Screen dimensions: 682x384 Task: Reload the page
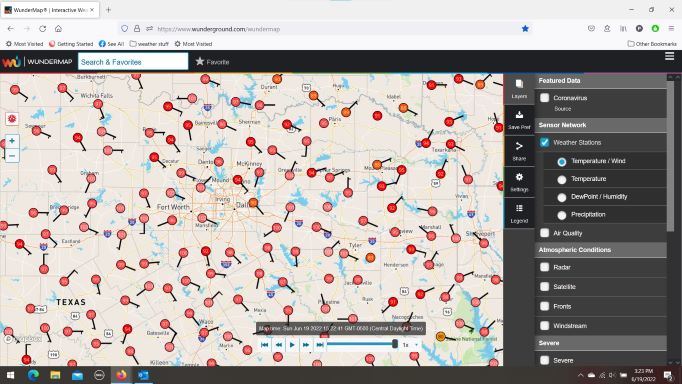point(42,29)
